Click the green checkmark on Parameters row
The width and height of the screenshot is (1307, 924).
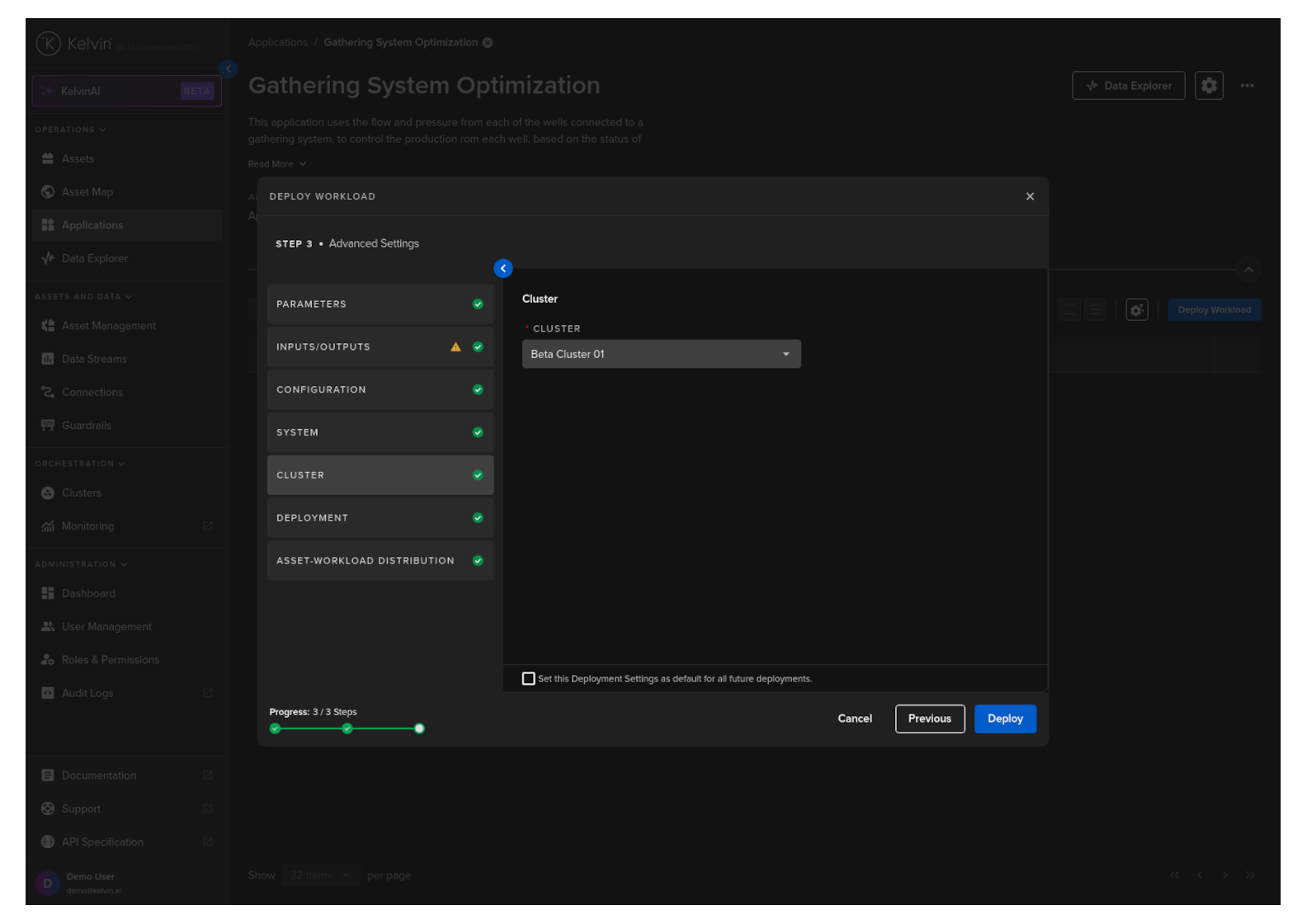pyautogui.click(x=478, y=304)
